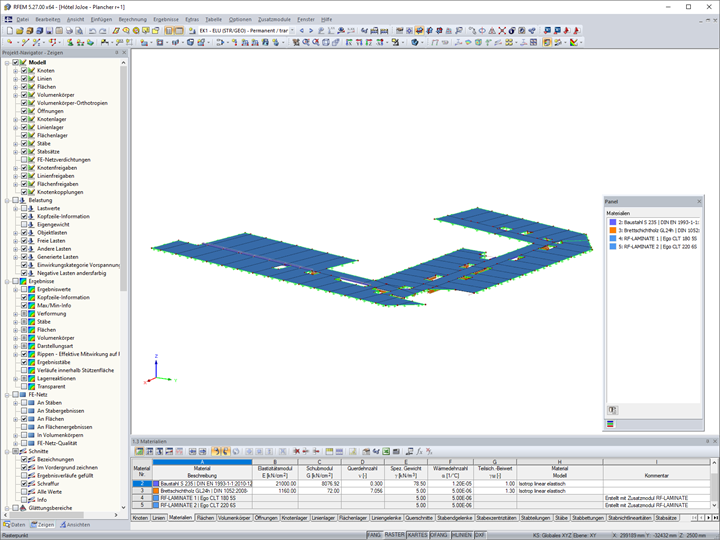720x540 pixels.
Task: Expand the Verformung tree node
Action: [16, 314]
